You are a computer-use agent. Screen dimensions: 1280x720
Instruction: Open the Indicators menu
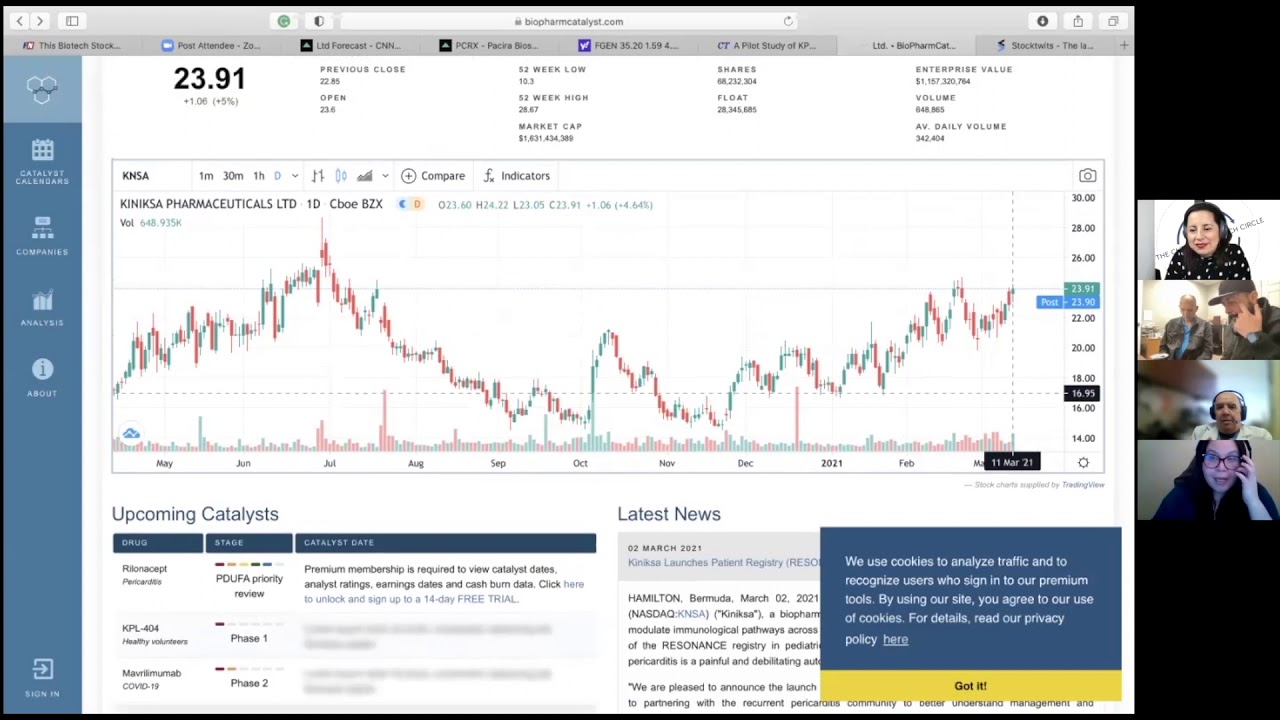[516, 176]
